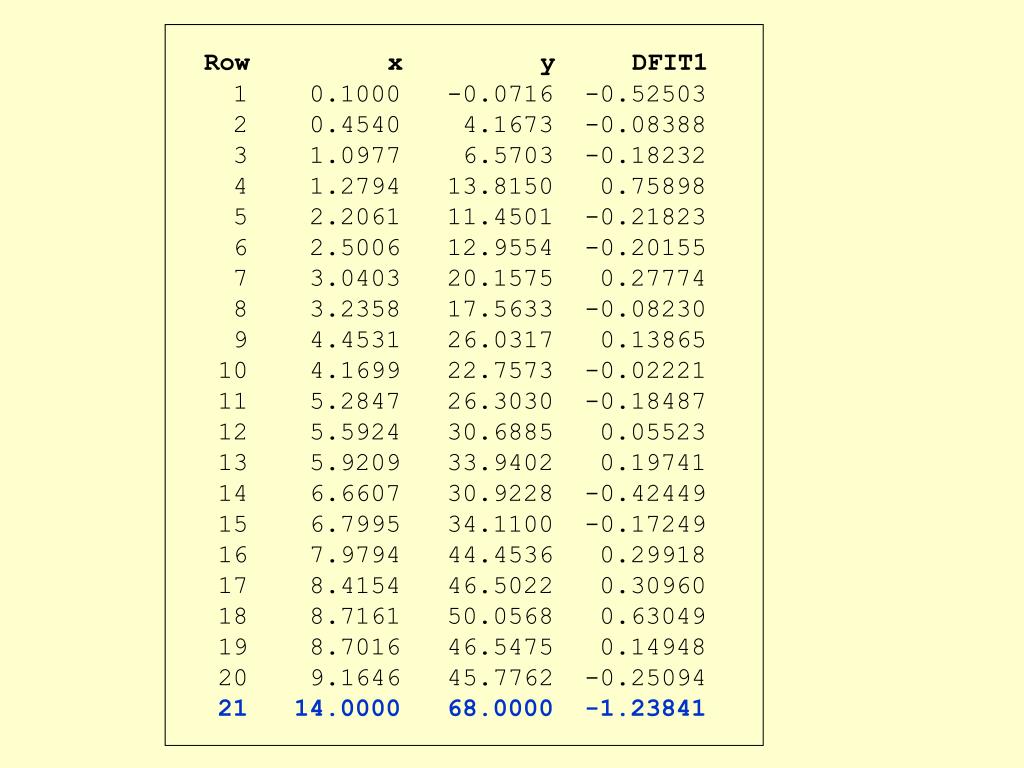Select DFIT1 value 0.75898
Viewport: 1024px width, 768px height.
pos(653,186)
